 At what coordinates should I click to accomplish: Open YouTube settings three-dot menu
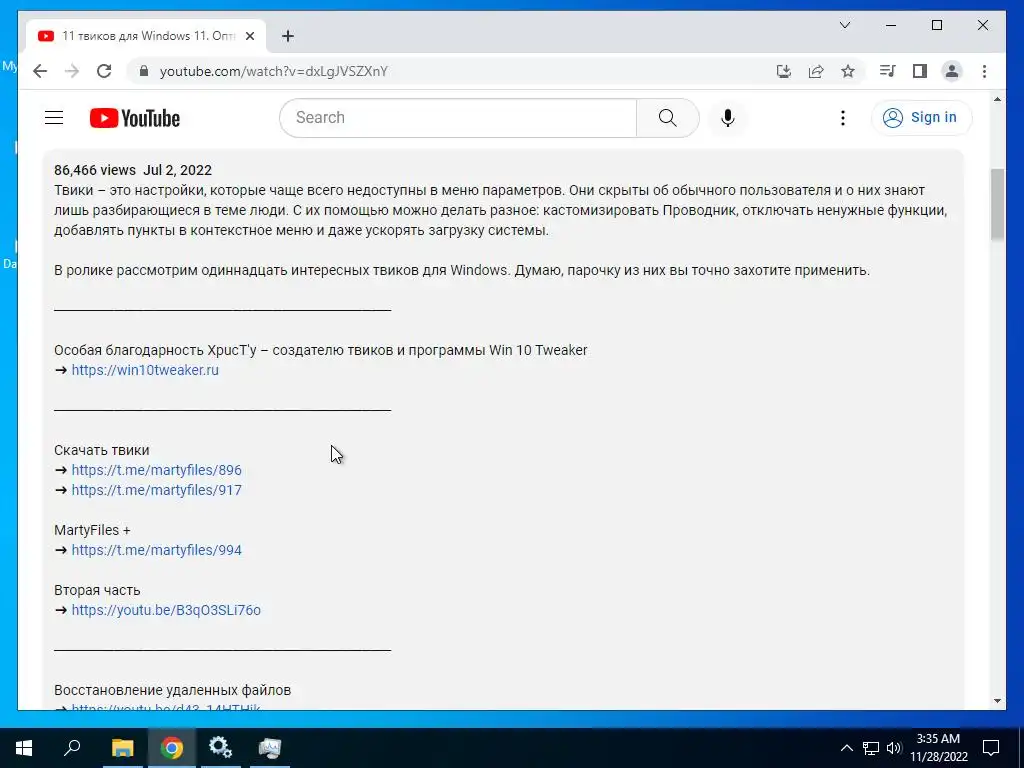pos(842,118)
